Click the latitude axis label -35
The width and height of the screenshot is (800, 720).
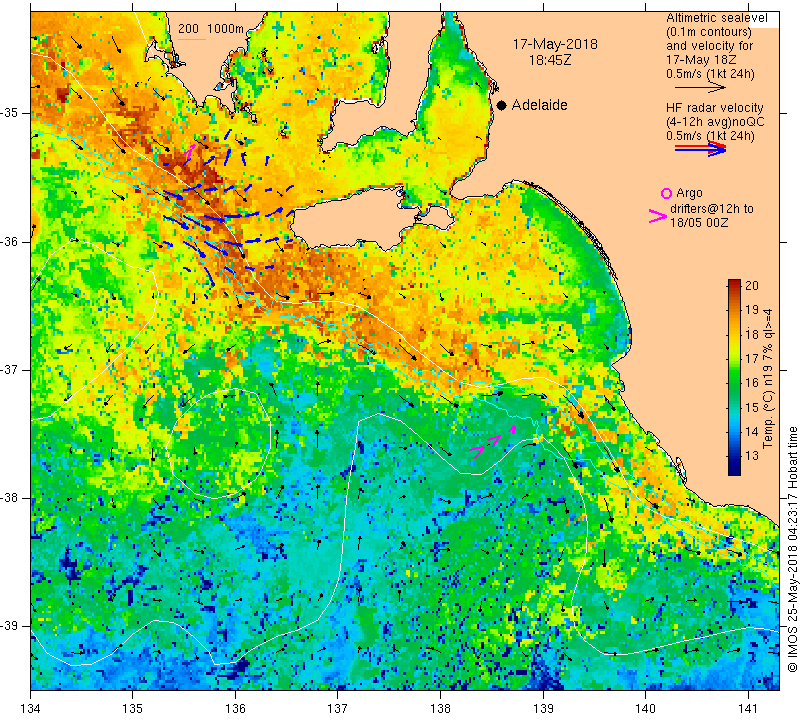pos(10,113)
